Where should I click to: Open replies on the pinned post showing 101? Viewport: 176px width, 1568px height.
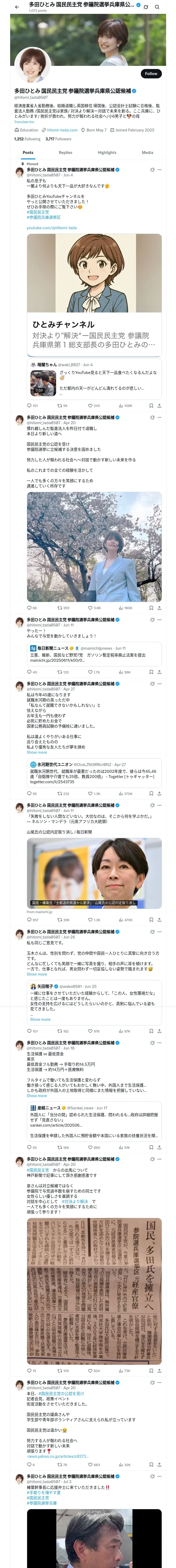click(33, 405)
